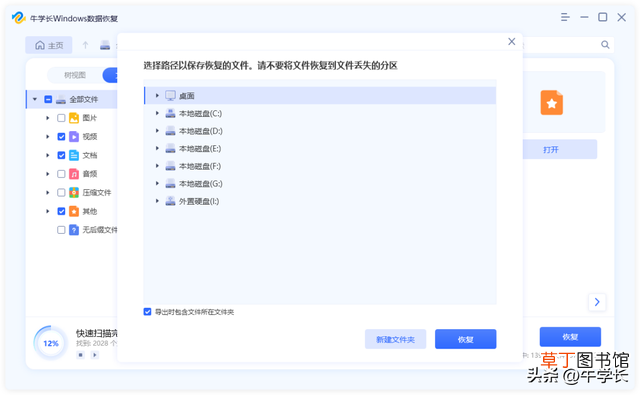Expand the 桌面 folder in dialog
This screenshot has width=640, height=395.
[157, 95]
